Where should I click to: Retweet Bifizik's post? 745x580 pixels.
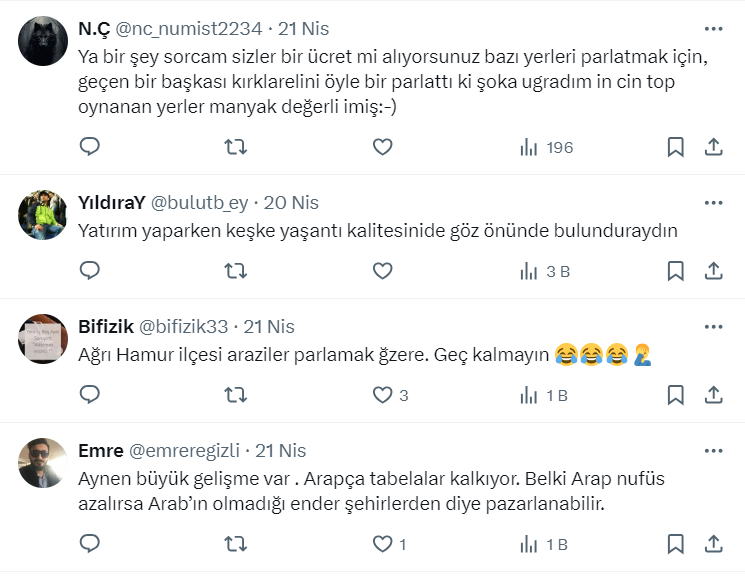235,395
